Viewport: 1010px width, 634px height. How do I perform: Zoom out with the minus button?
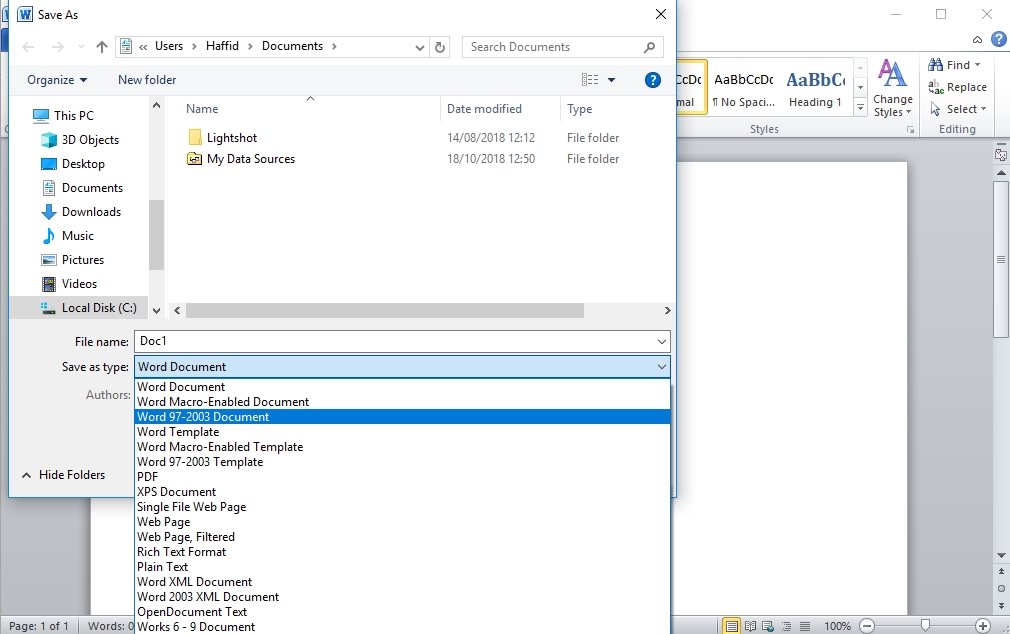point(868,626)
